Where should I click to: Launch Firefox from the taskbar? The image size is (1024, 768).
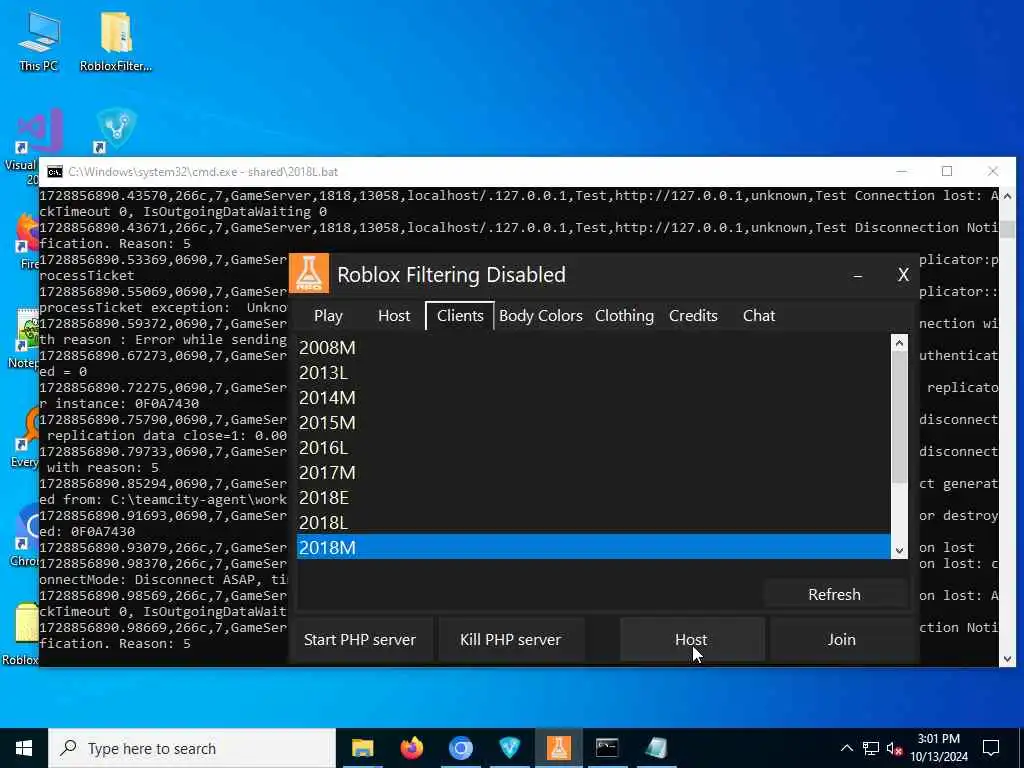pyautogui.click(x=411, y=748)
